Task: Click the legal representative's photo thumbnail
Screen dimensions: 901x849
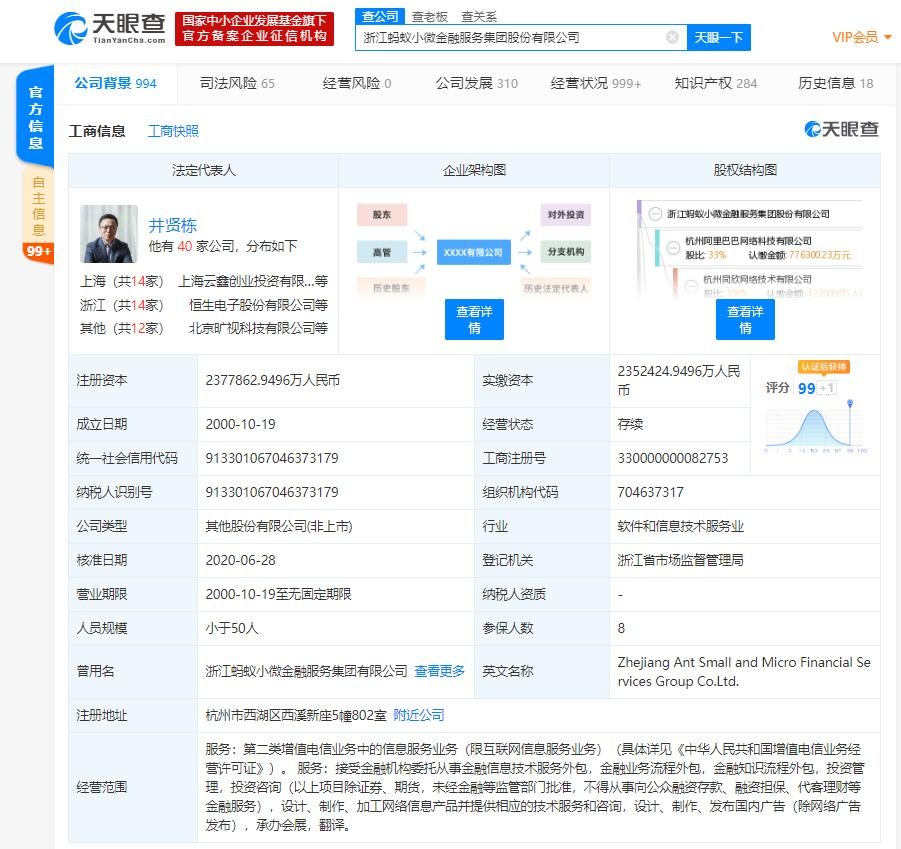Action: click(109, 234)
